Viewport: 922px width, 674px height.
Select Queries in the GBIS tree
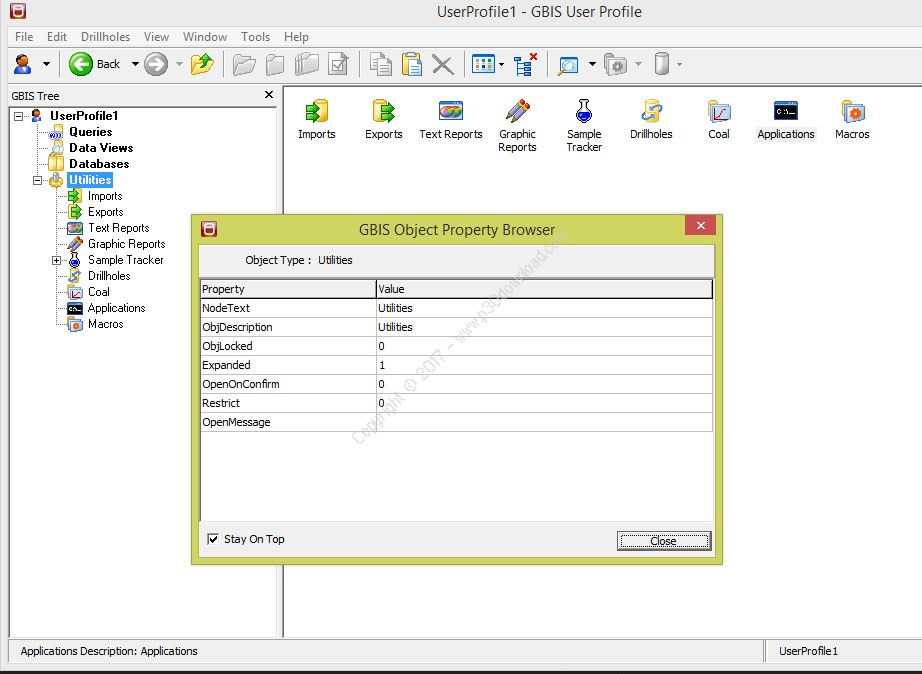tap(91, 132)
